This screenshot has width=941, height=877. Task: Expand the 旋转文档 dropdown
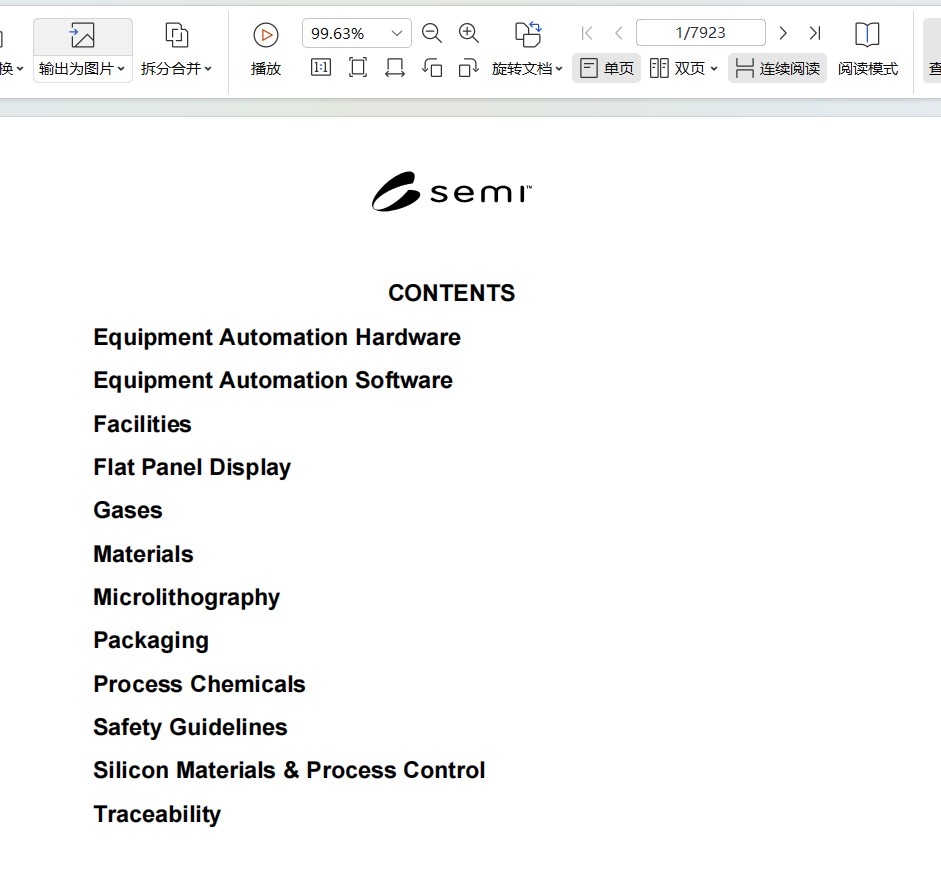point(559,69)
